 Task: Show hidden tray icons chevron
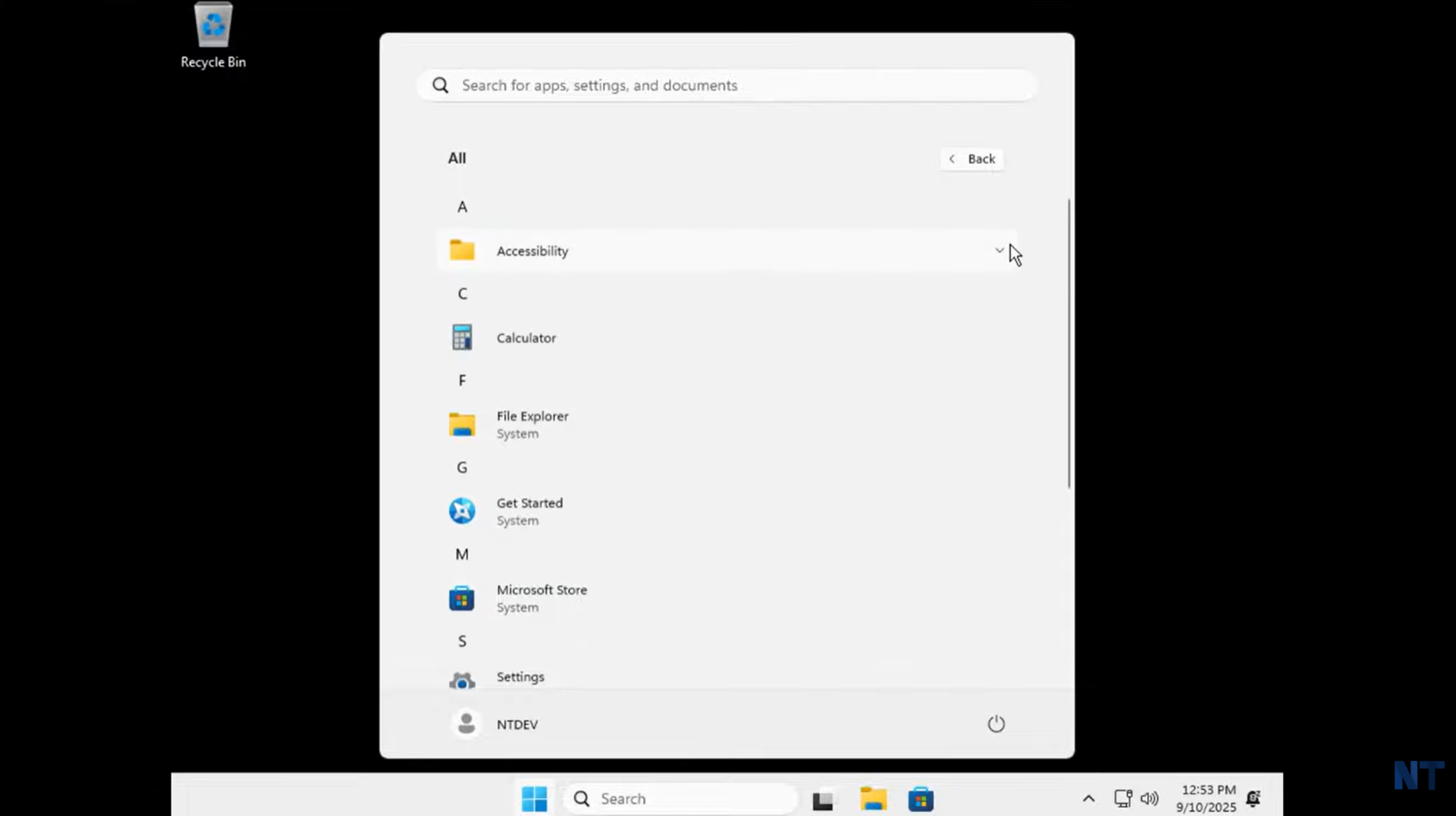click(1088, 799)
